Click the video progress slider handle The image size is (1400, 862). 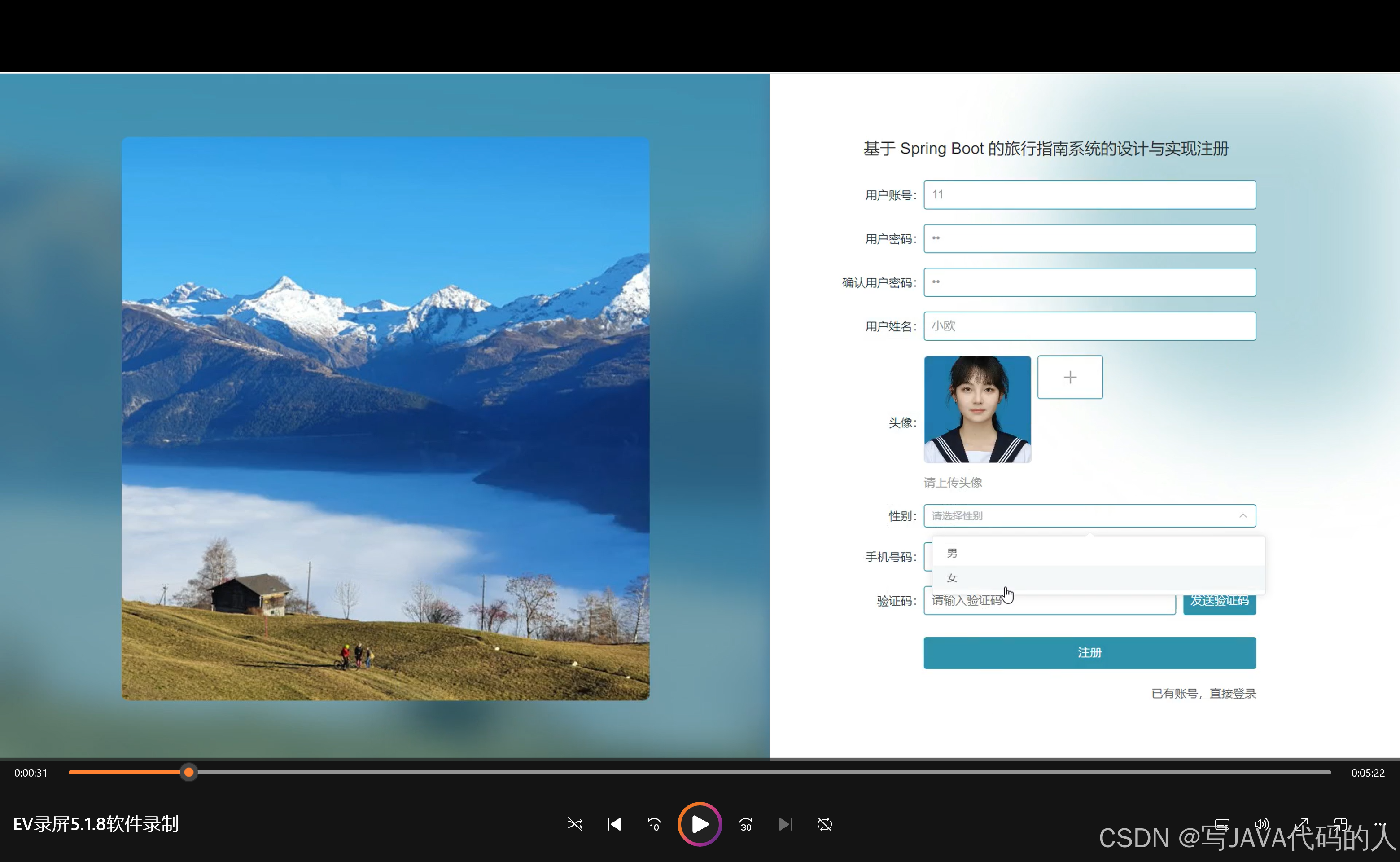point(188,773)
